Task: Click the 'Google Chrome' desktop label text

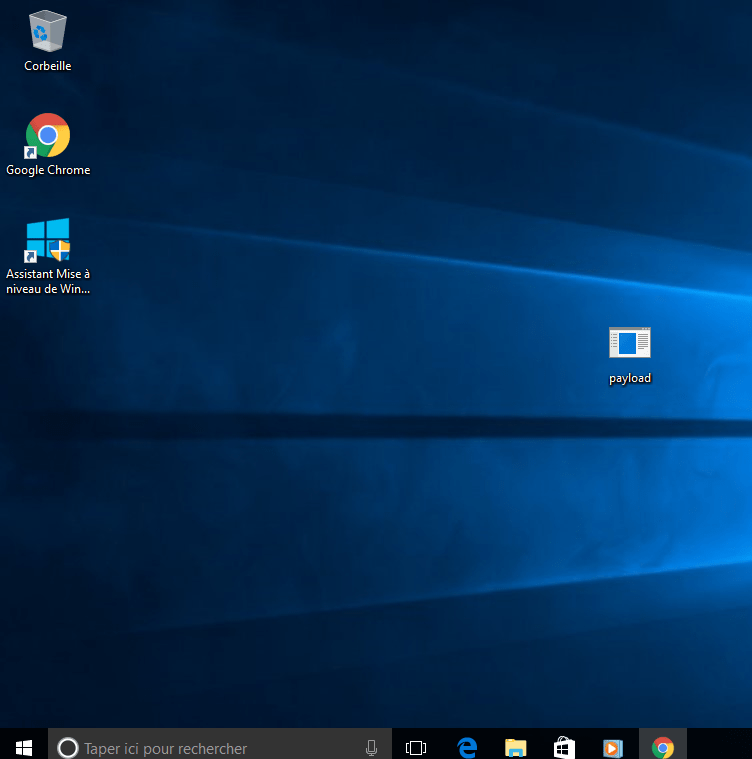Action: tap(48, 170)
